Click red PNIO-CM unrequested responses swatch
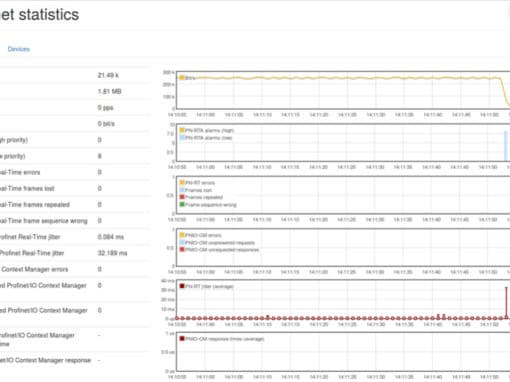 point(182,249)
